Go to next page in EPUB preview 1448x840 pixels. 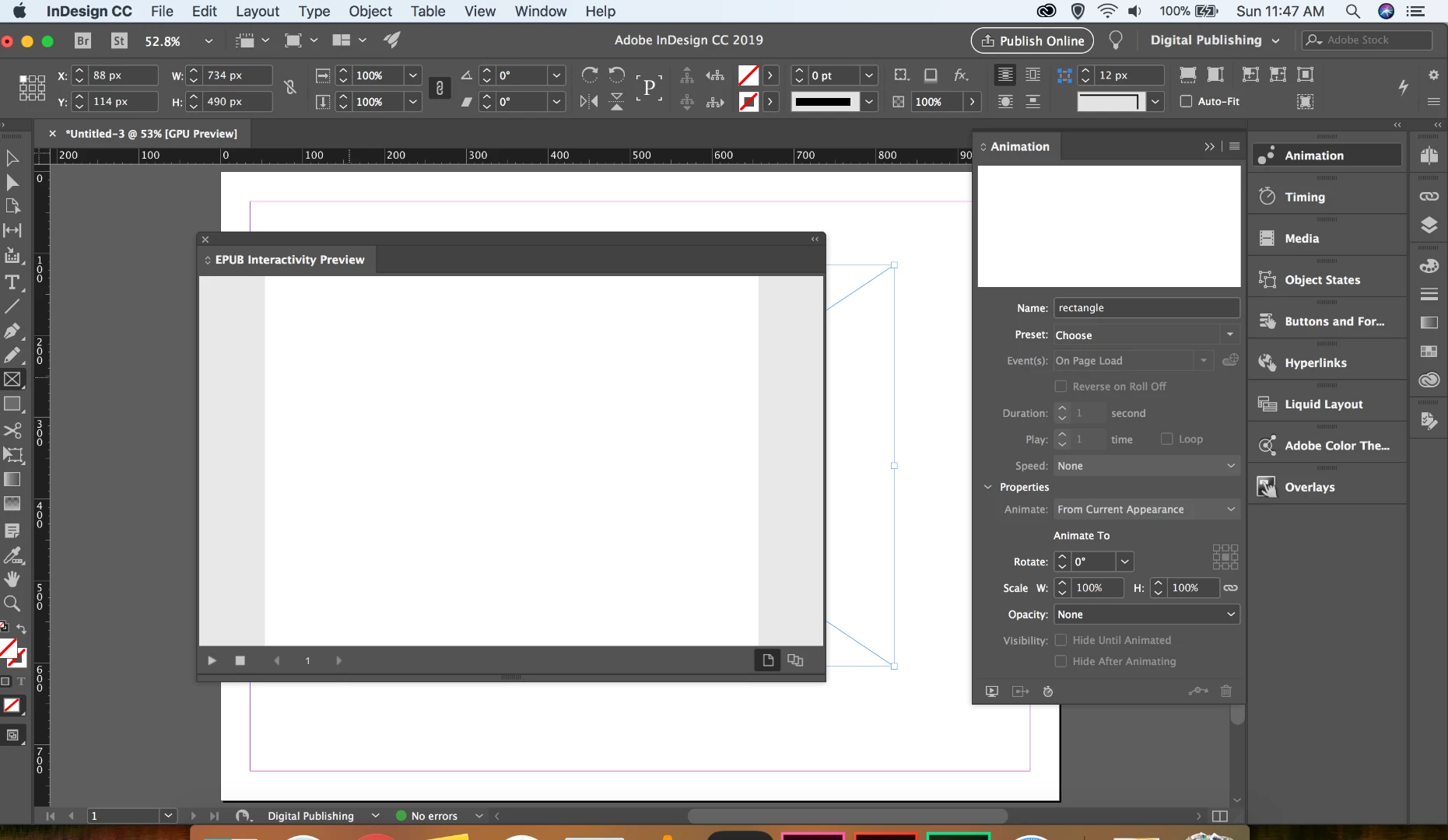[x=338, y=660]
